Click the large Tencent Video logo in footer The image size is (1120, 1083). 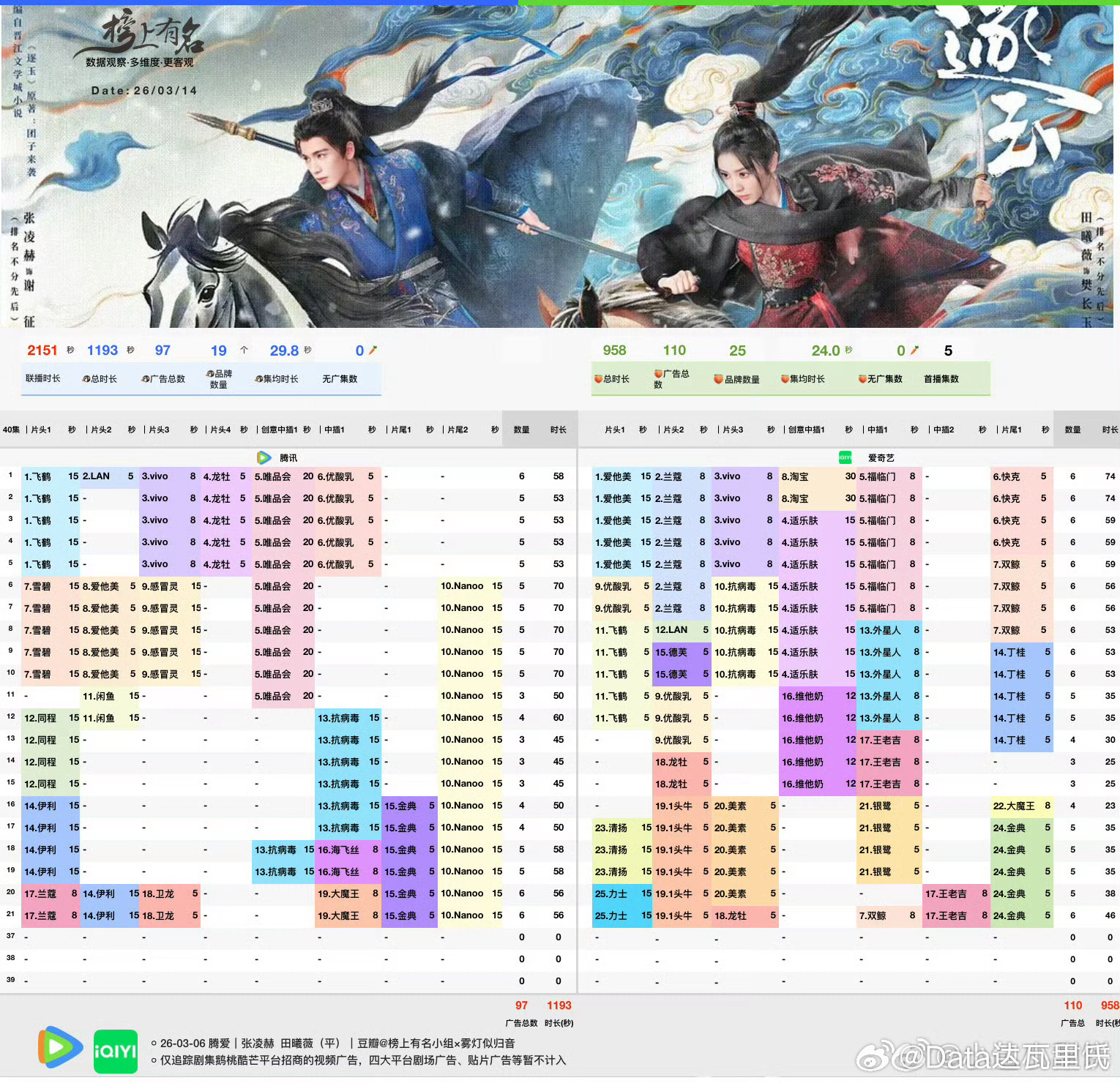[x=60, y=1047]
